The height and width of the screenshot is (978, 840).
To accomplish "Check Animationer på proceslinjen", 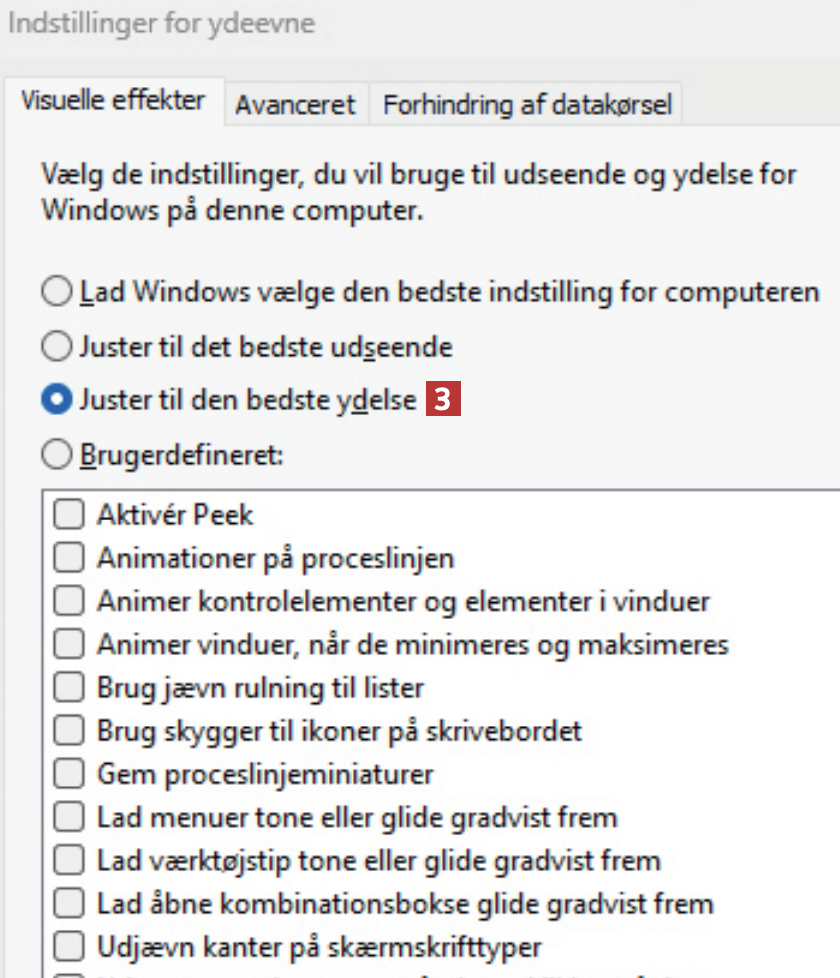I will coord(68,558).
